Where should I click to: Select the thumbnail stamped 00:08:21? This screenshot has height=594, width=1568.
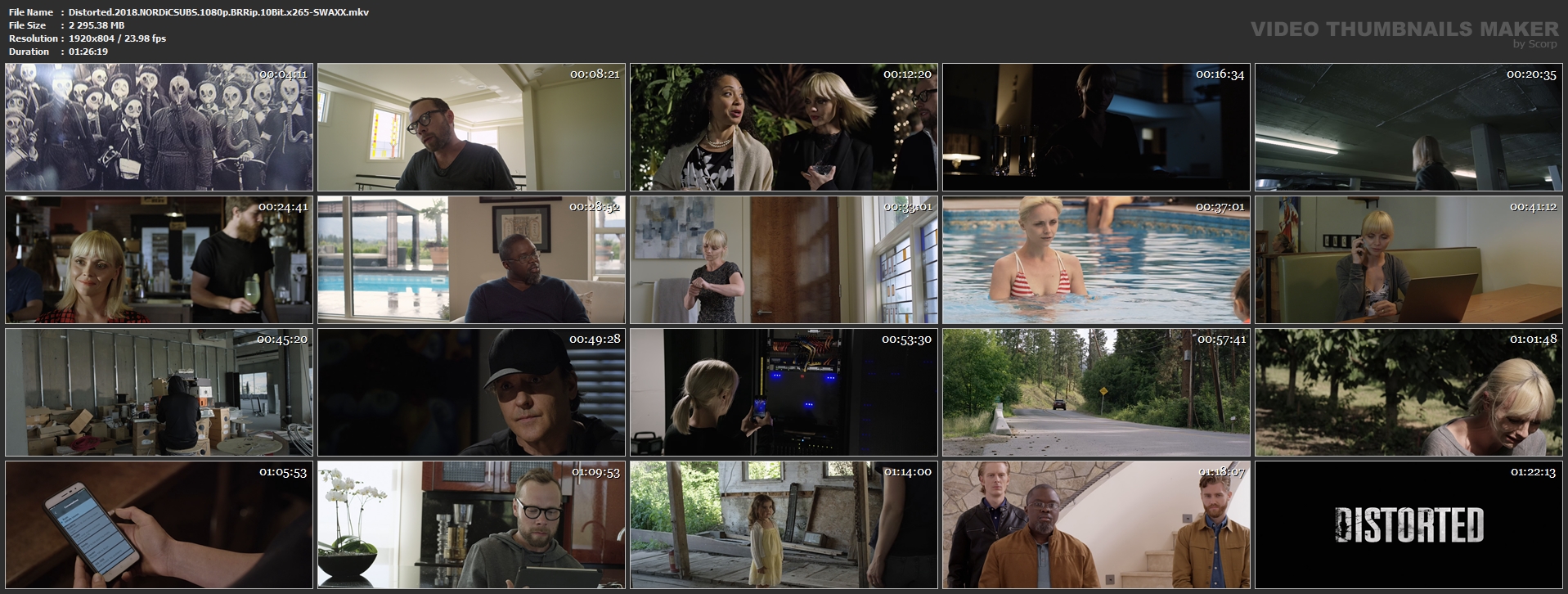[x=471, y=127]
